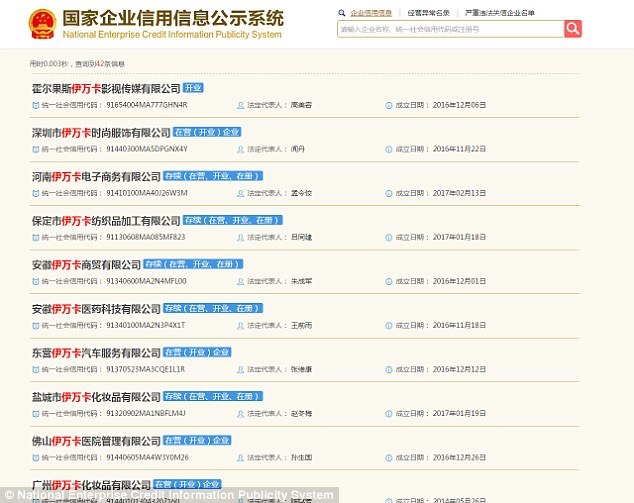Focus the company name search input field

point(450,29)
